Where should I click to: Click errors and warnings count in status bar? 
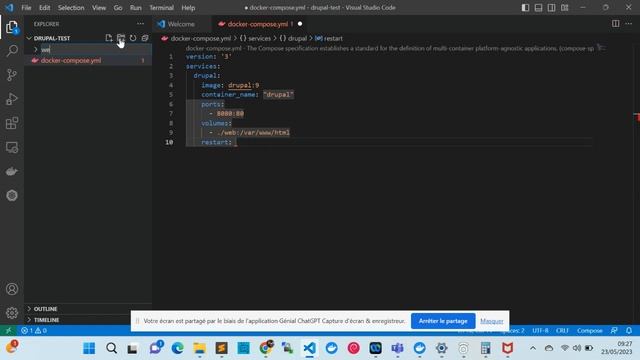coord(34,331)
